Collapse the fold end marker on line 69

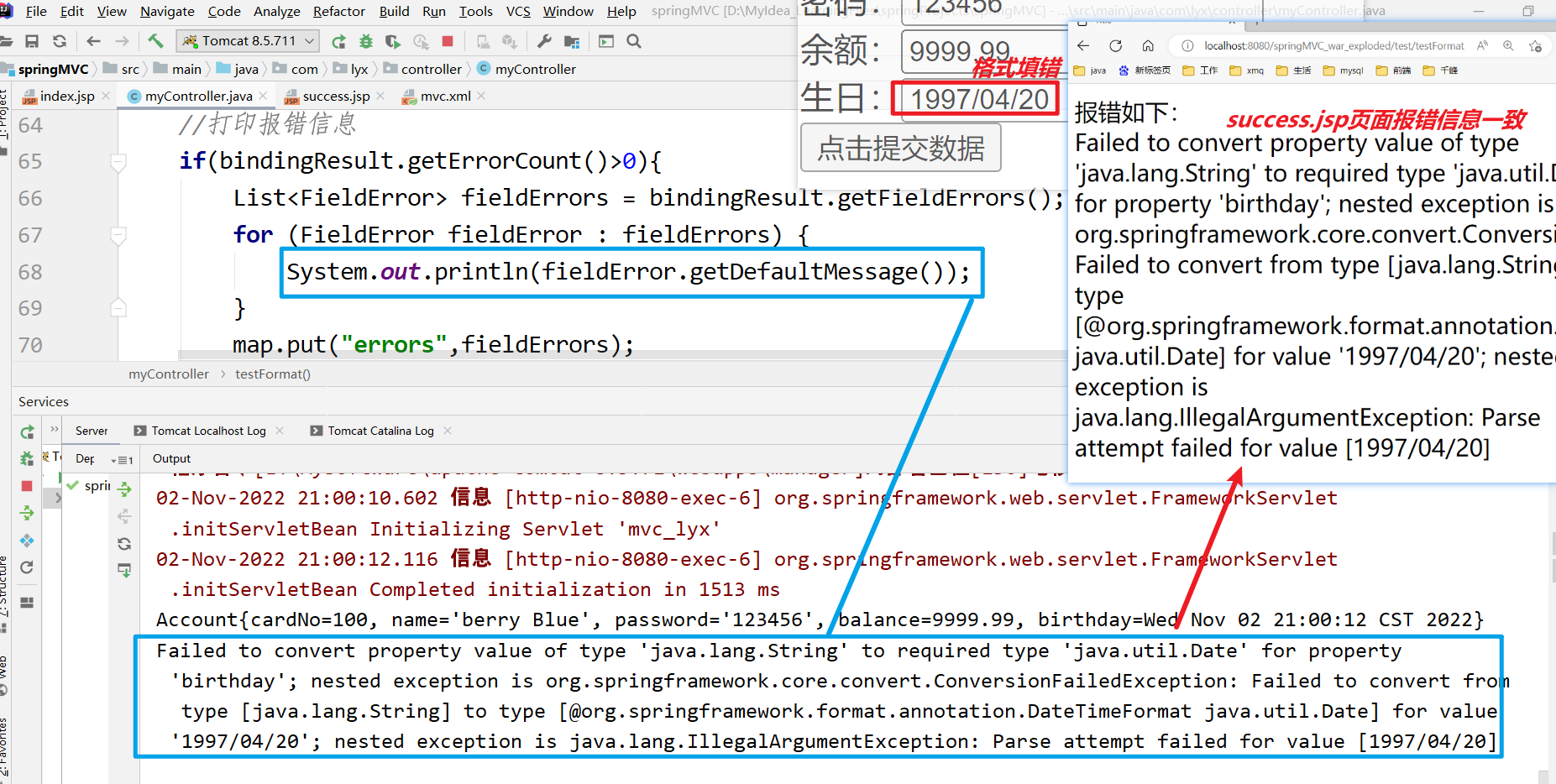point(118,308)
